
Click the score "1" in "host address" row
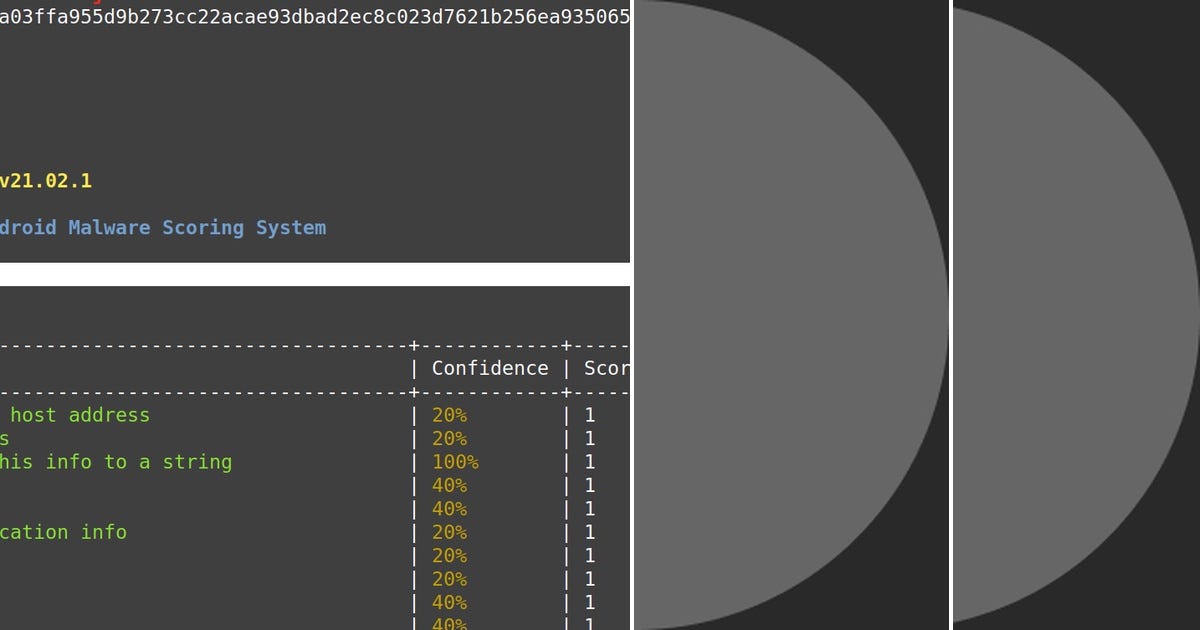(590, 415)
